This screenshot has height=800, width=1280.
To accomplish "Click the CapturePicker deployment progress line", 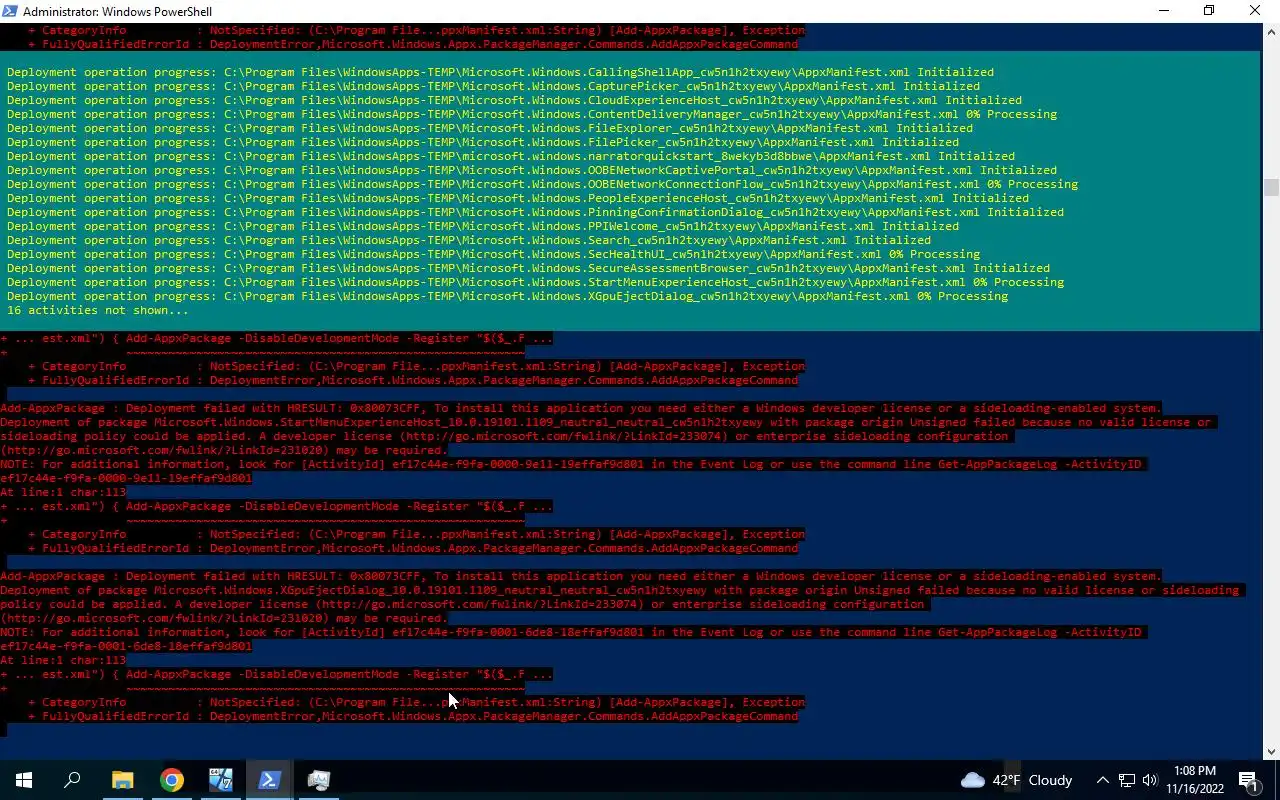I will pos(493,86).
